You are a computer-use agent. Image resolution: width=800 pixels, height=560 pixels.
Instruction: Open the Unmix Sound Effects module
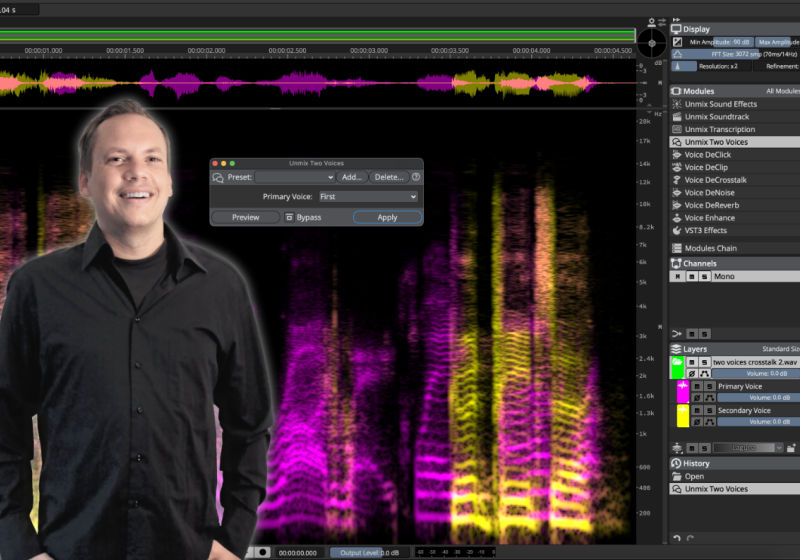(735, 104)
